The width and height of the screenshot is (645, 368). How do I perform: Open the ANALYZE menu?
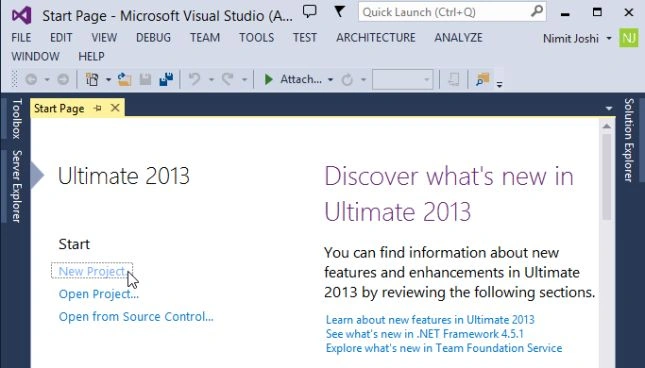coord(459,38)
